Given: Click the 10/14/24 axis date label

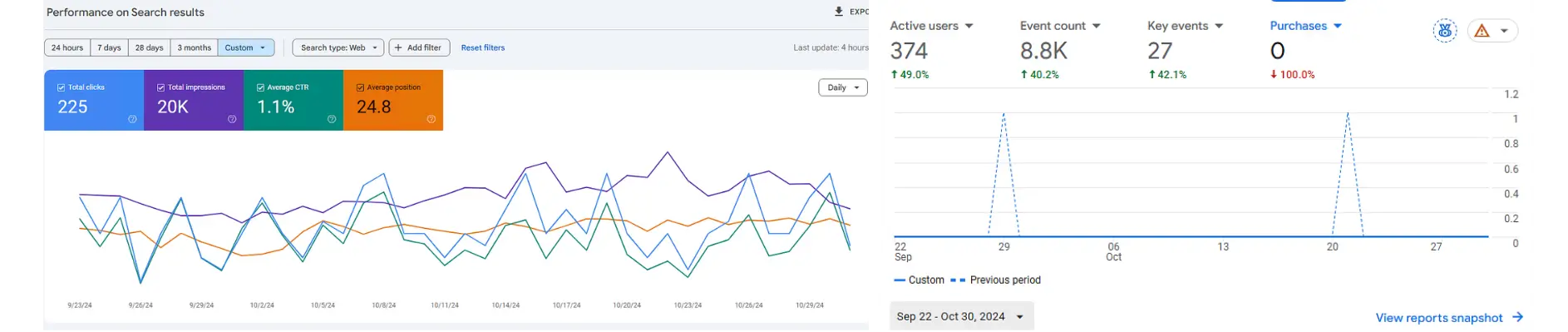Looking at the screenshot, I should [x=505, y=305].
